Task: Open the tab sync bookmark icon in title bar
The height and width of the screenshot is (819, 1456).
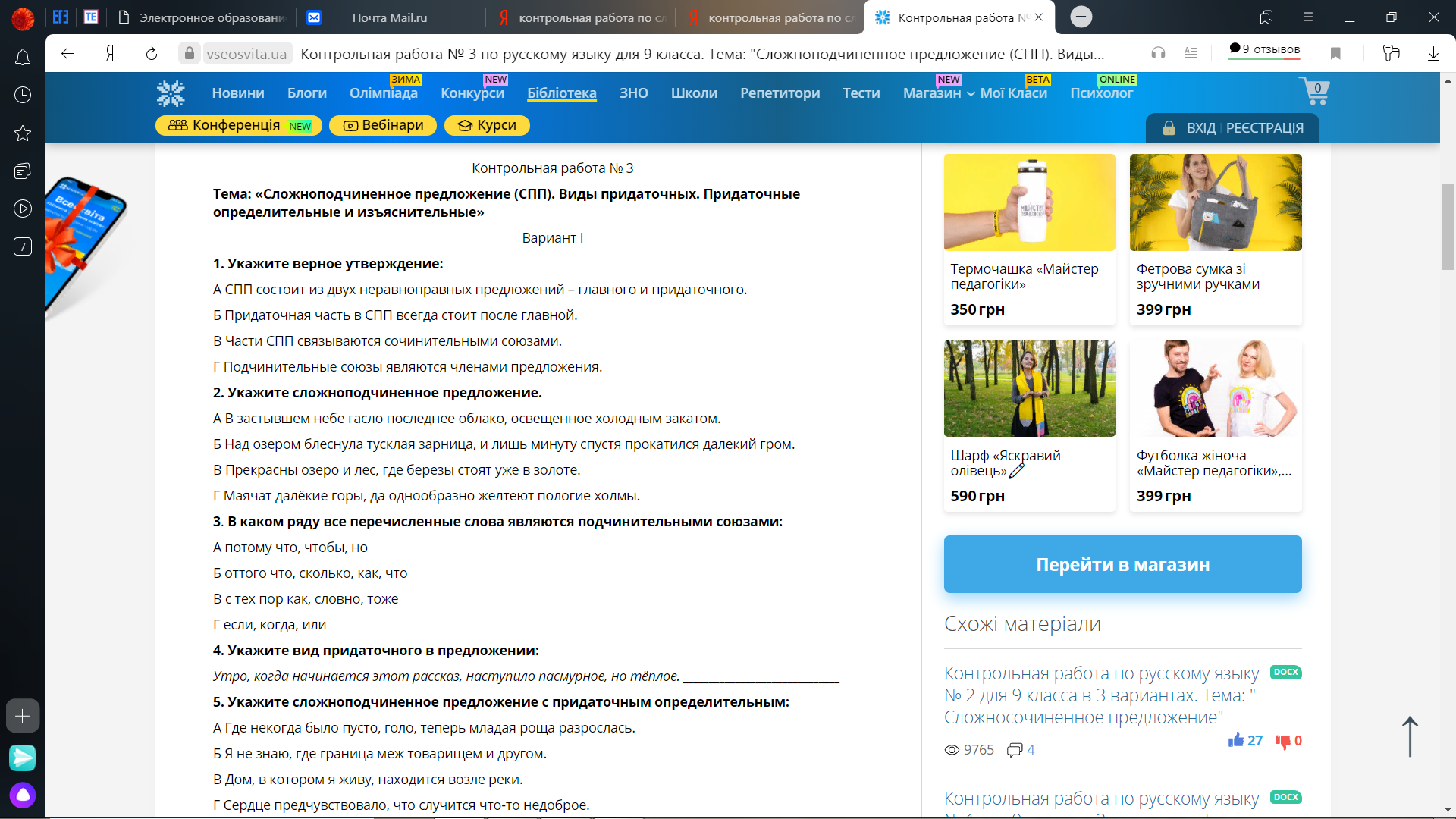Action: click(1266, 17)
